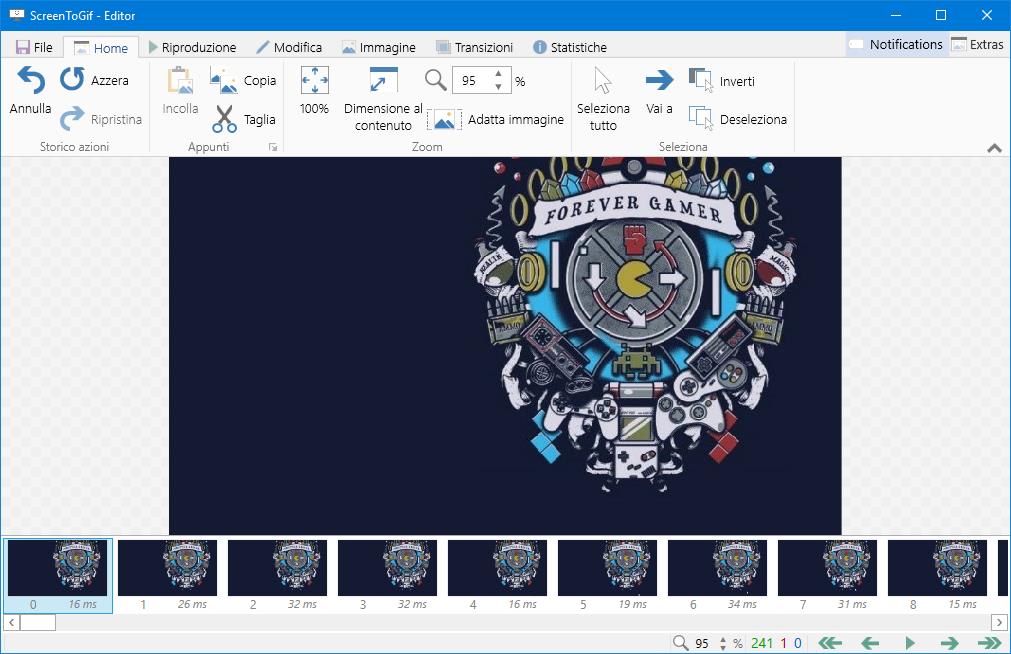Click the Taglia scissors icon
The image size is (1011, 654).
(x=224, y=119)
